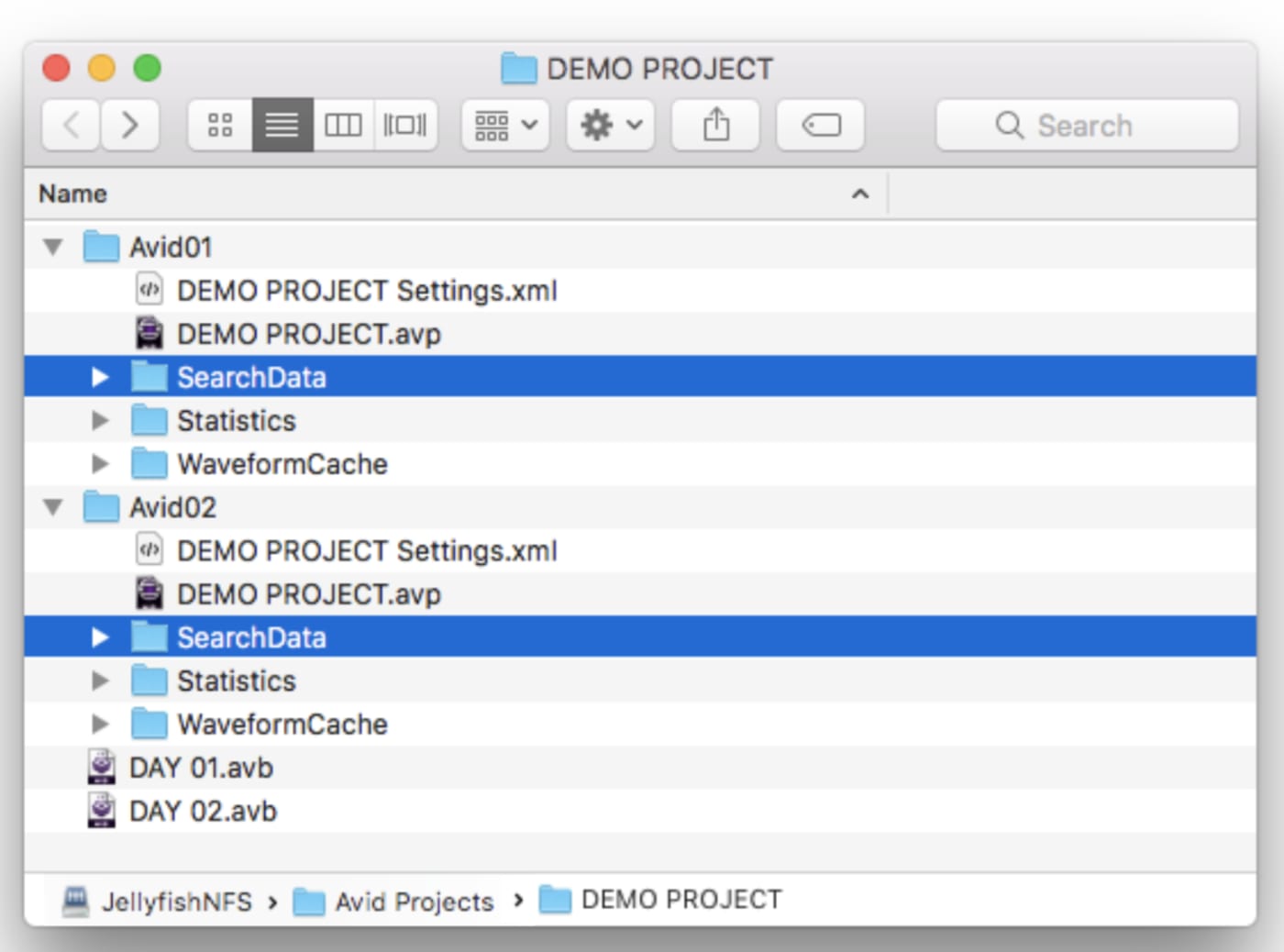The height and width of the screenshot is (952, 1284).
Task: Click DEMO PROJECT Settings.xml name in Avid01
Action: pos(367,291)
